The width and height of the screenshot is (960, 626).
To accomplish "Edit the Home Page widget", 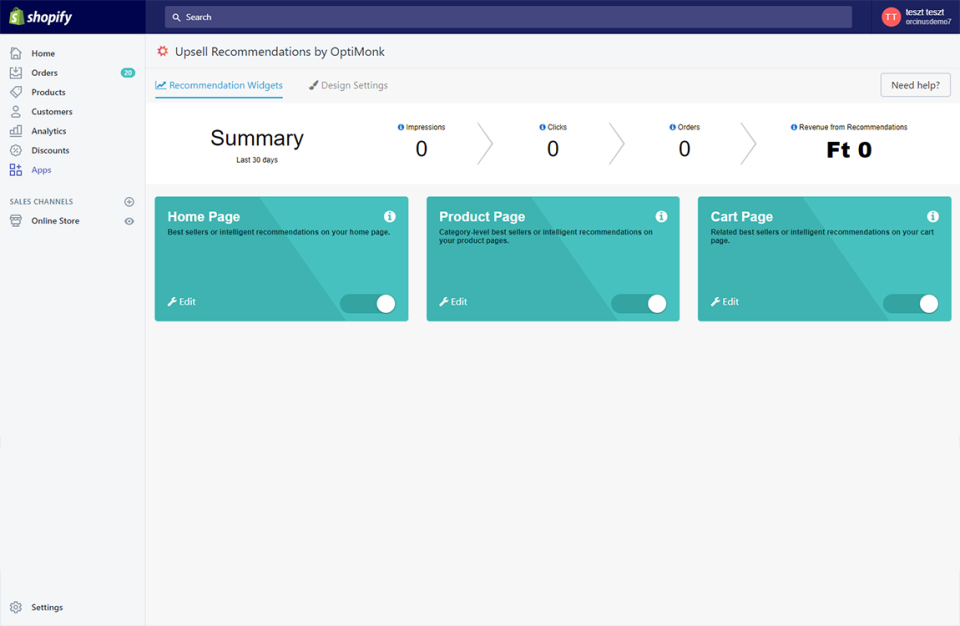I will coord(182,301).
